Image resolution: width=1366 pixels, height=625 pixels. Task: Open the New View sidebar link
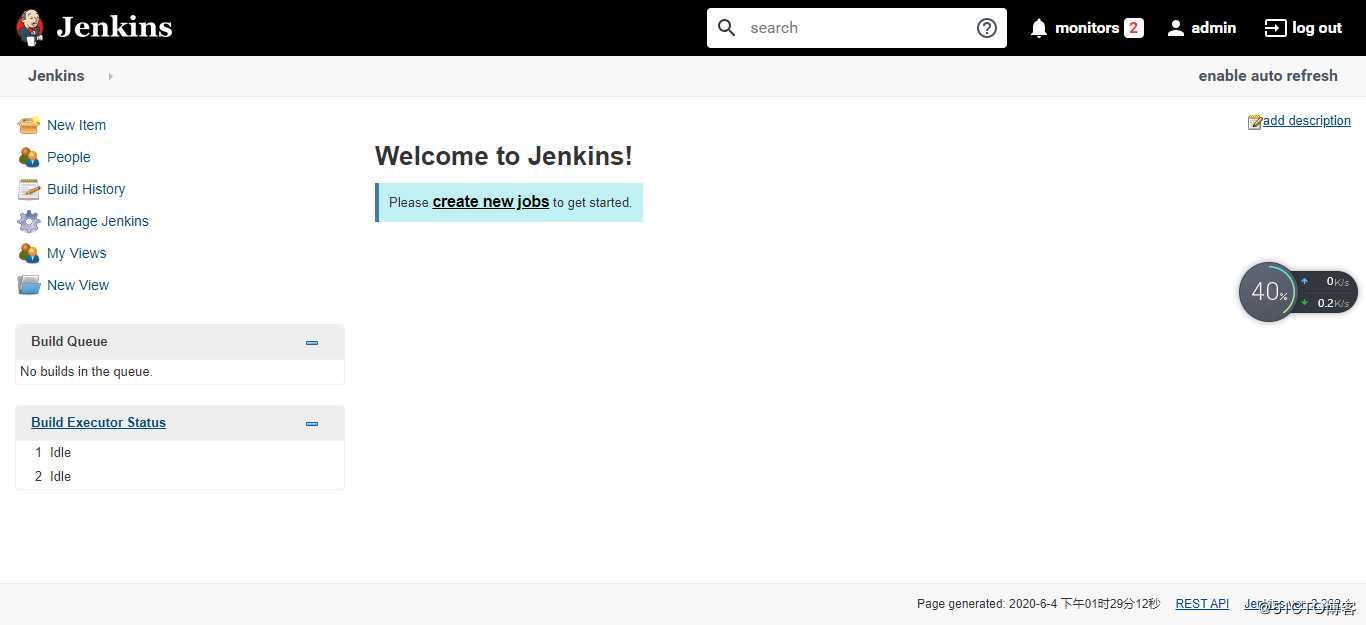click(x=78, y=285)
